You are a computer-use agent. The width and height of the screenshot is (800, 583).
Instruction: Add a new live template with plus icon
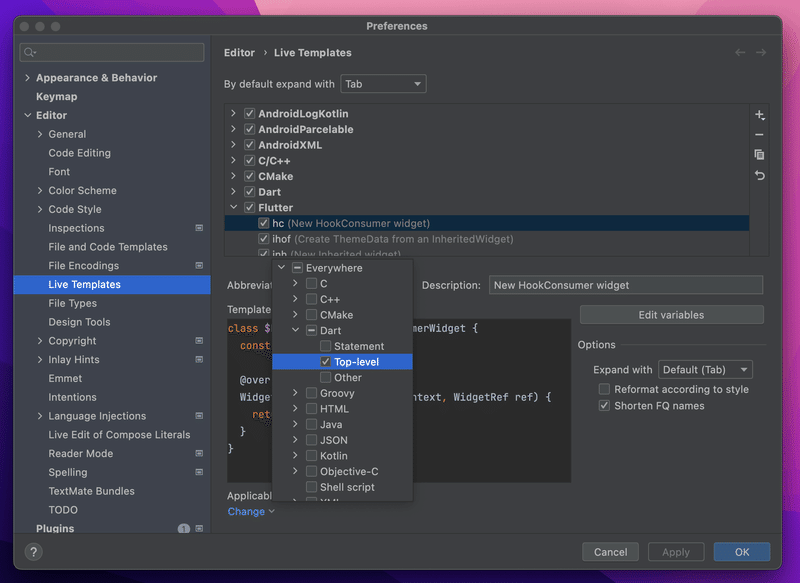pyautogui.click(x=759, y=115)
